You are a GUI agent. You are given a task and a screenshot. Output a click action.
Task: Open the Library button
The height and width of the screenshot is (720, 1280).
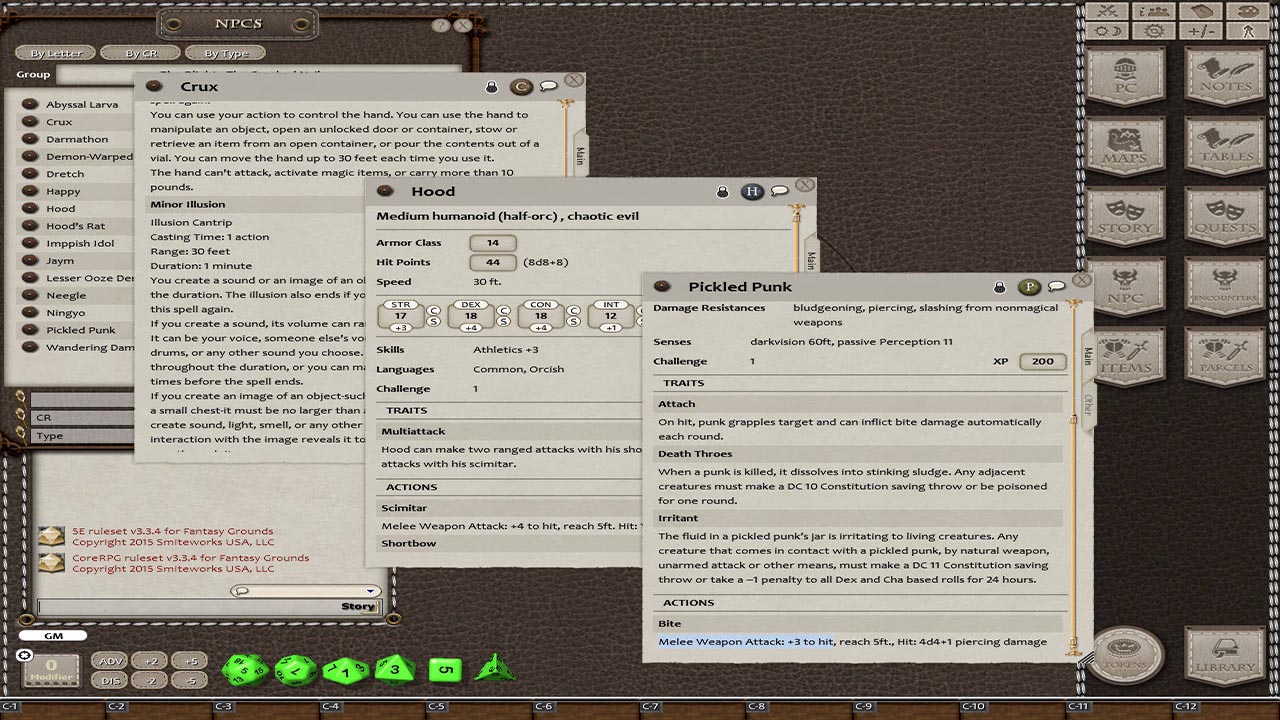point(1224,656)
